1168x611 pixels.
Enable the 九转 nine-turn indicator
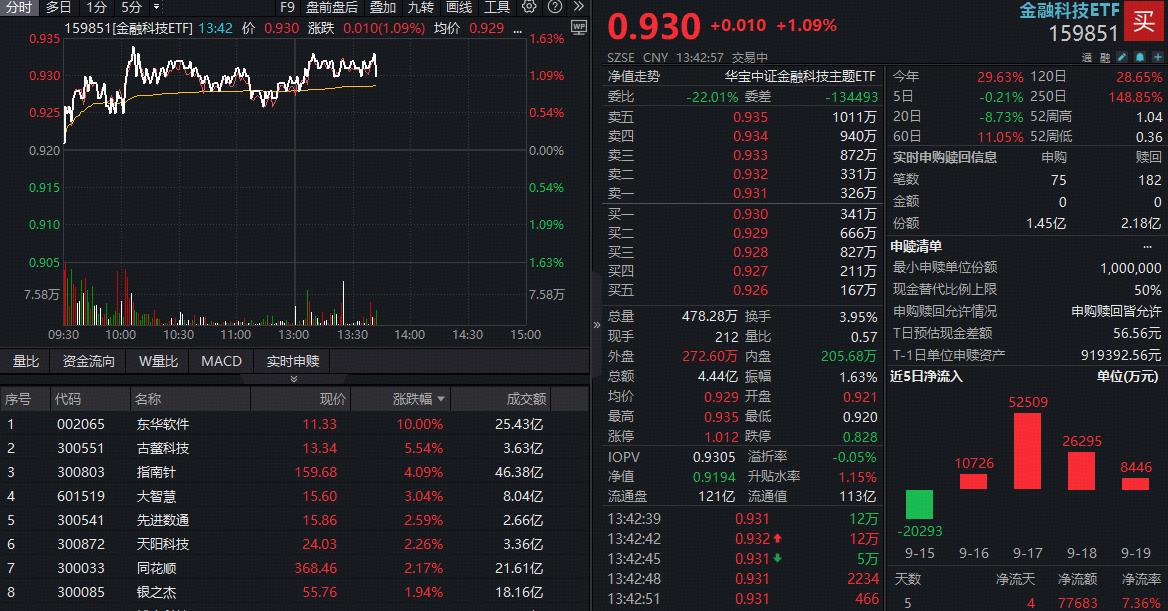click(x=421, y=8)
